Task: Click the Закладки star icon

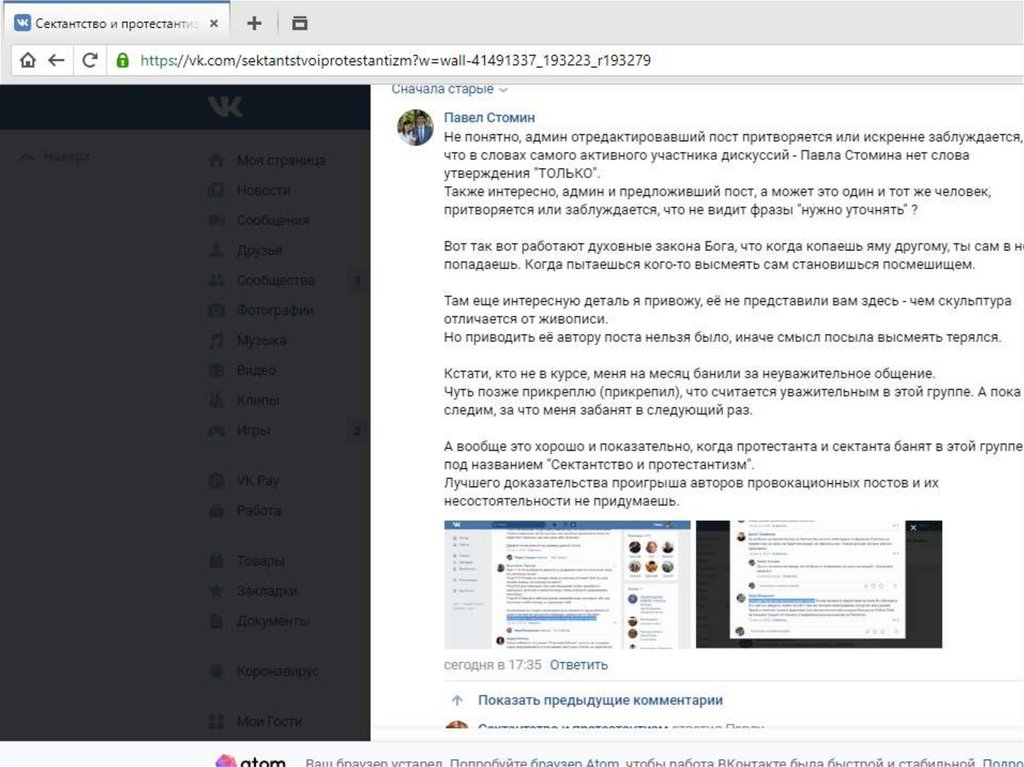Action: pyautogui.click(x=216, y=591)
